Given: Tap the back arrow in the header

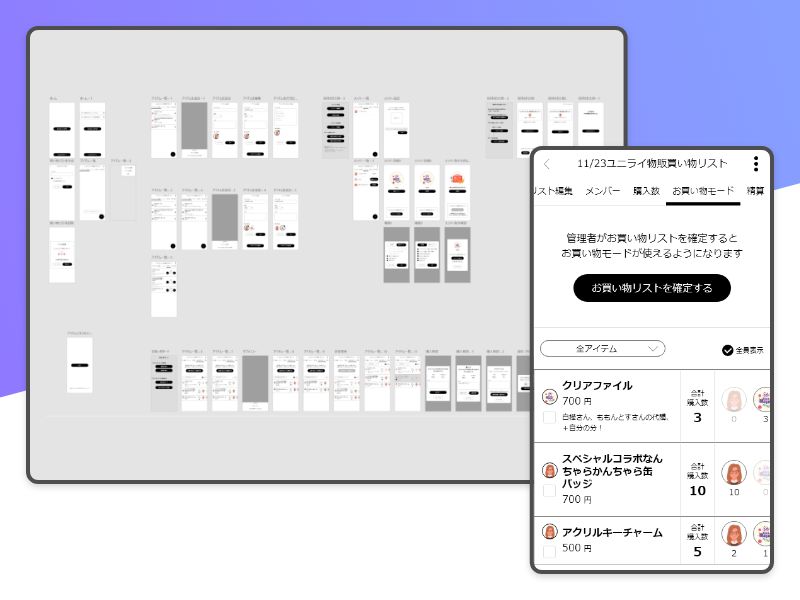Looking at the screenshot, I should coord(547,164).
